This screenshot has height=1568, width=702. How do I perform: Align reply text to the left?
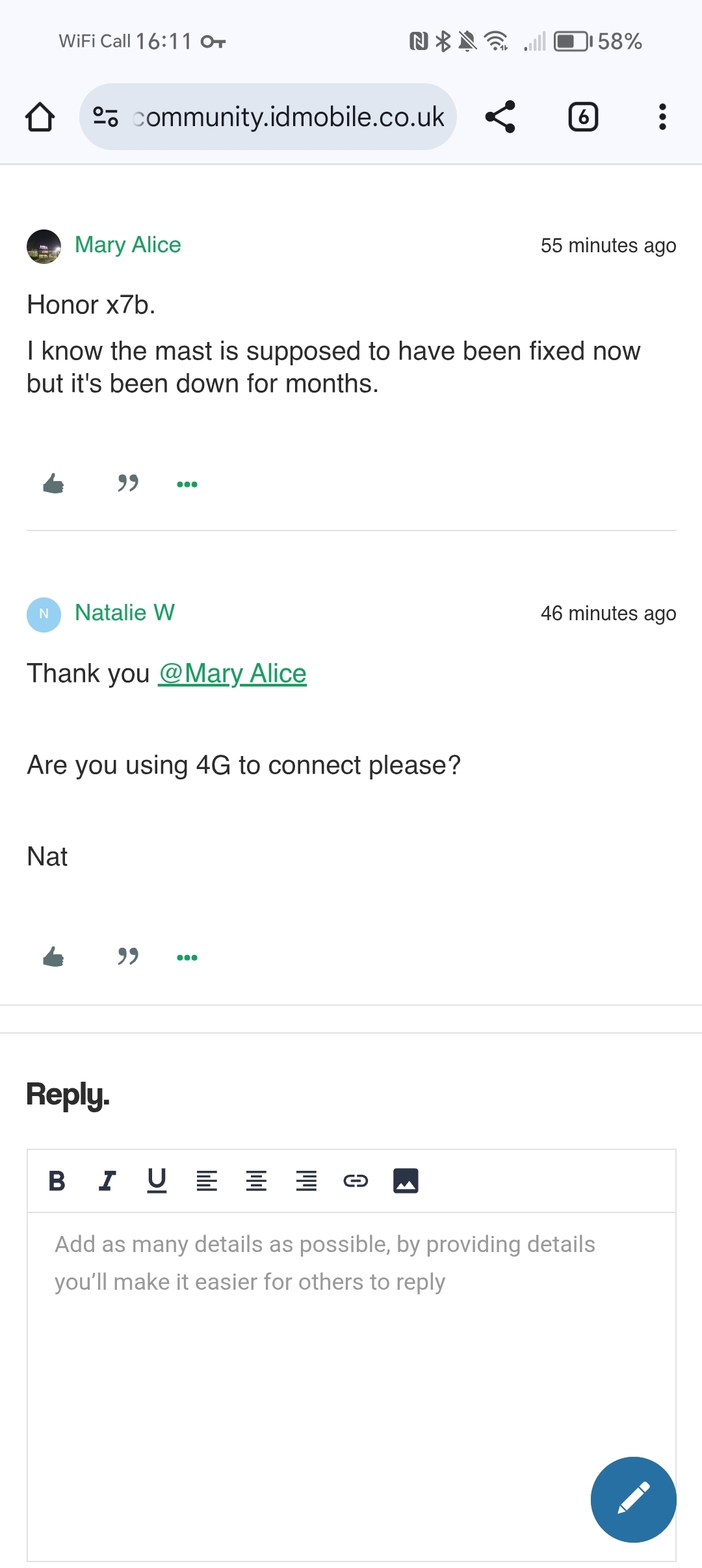tap(207, 1181)
